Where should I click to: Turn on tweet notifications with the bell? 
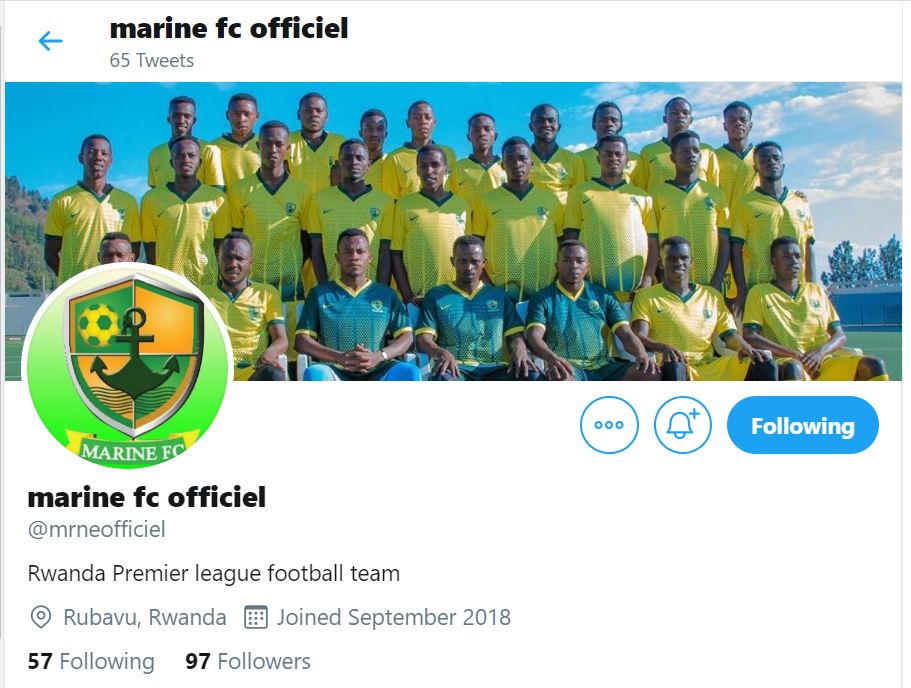click(682, 425)
